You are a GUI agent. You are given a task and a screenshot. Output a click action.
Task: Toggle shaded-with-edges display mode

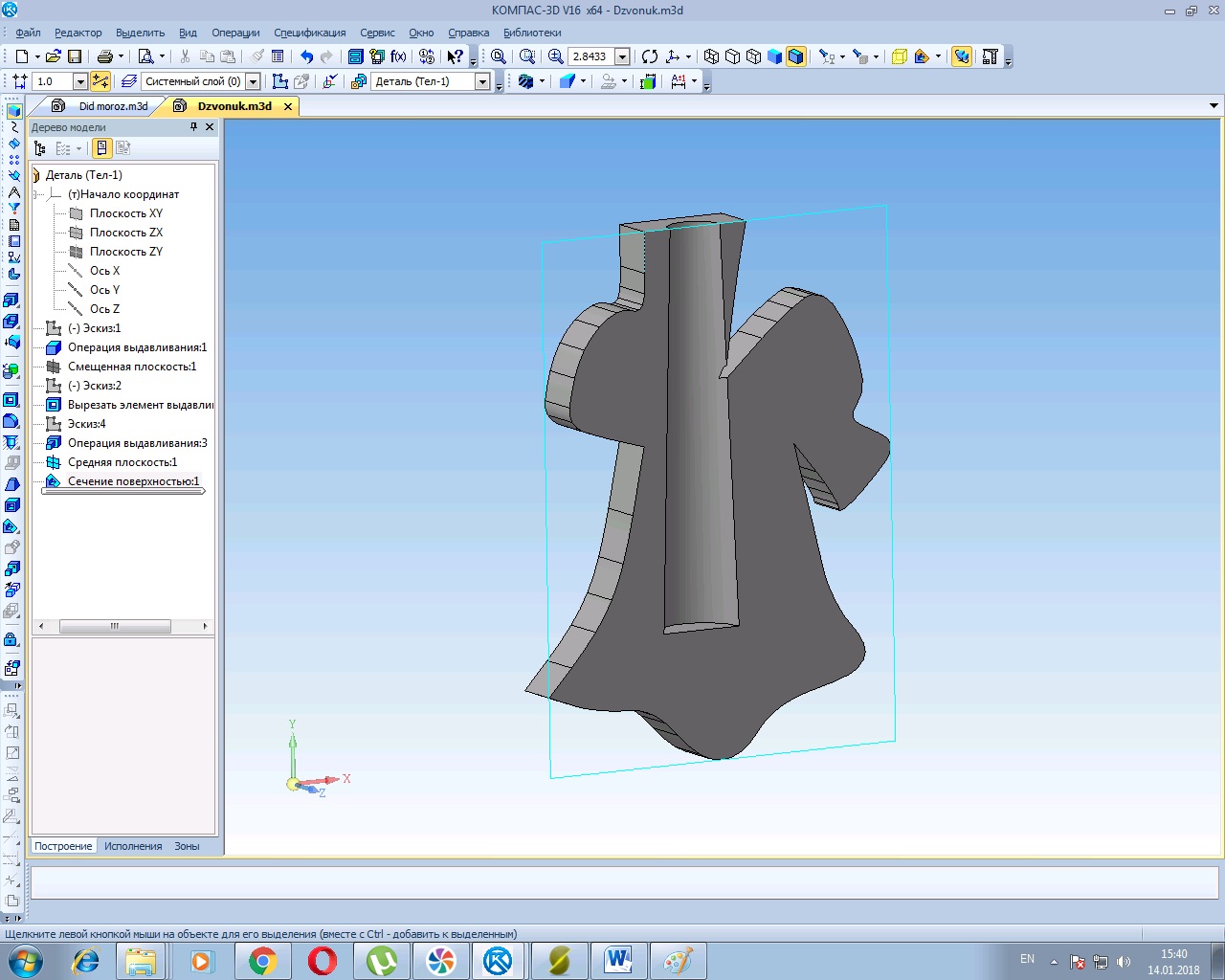pos(795,56)
